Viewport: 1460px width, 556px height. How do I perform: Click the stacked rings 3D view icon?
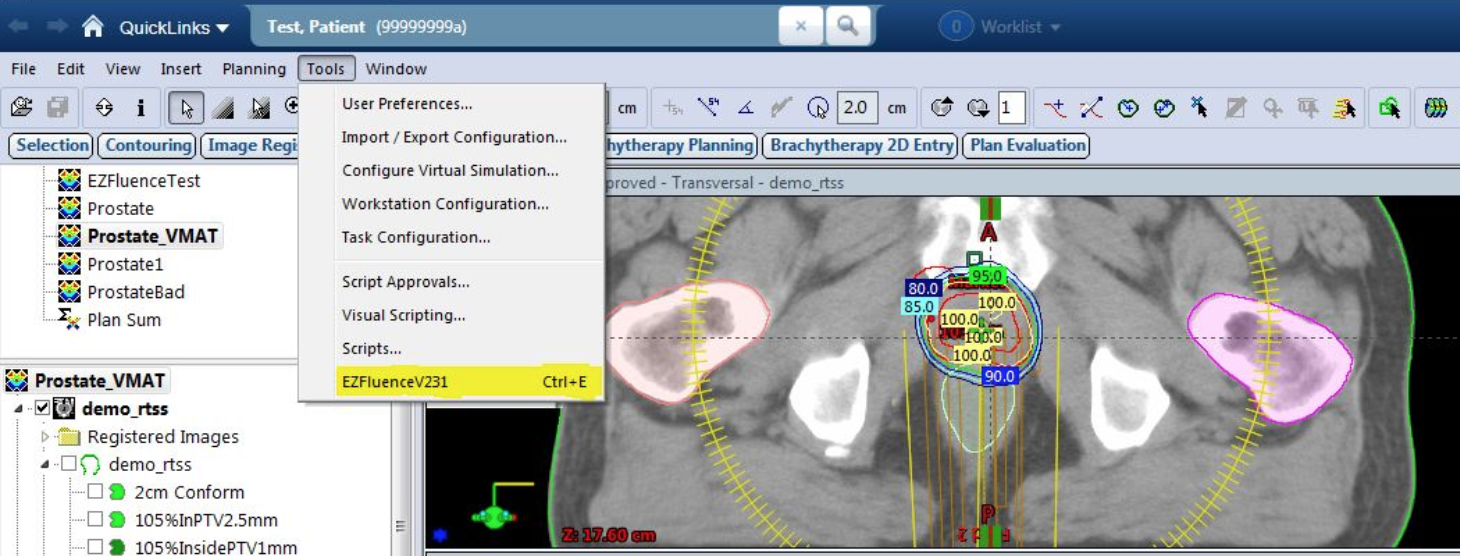point(1436,107)
